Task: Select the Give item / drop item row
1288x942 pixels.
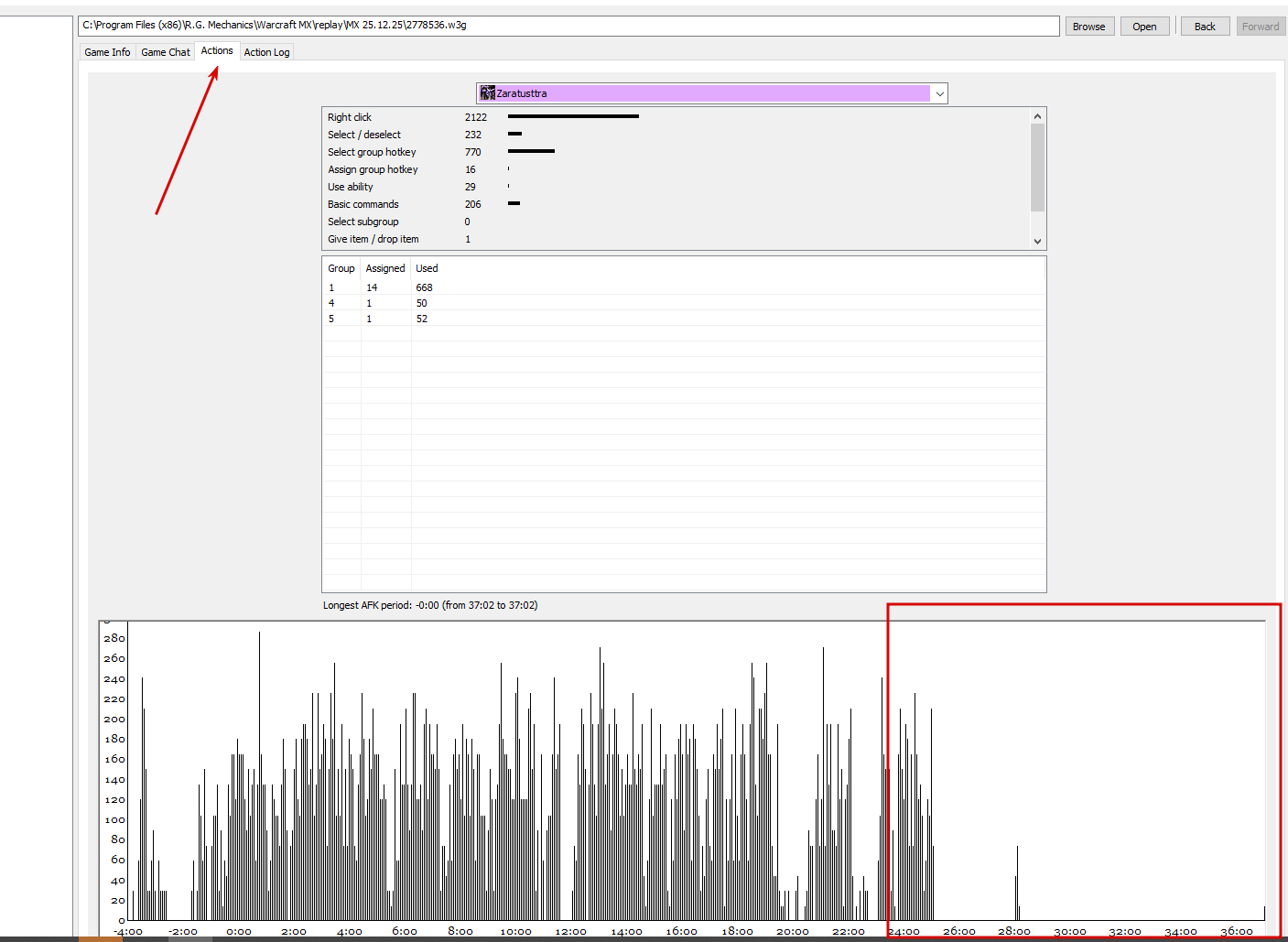Action: click(x=677, y=239)
